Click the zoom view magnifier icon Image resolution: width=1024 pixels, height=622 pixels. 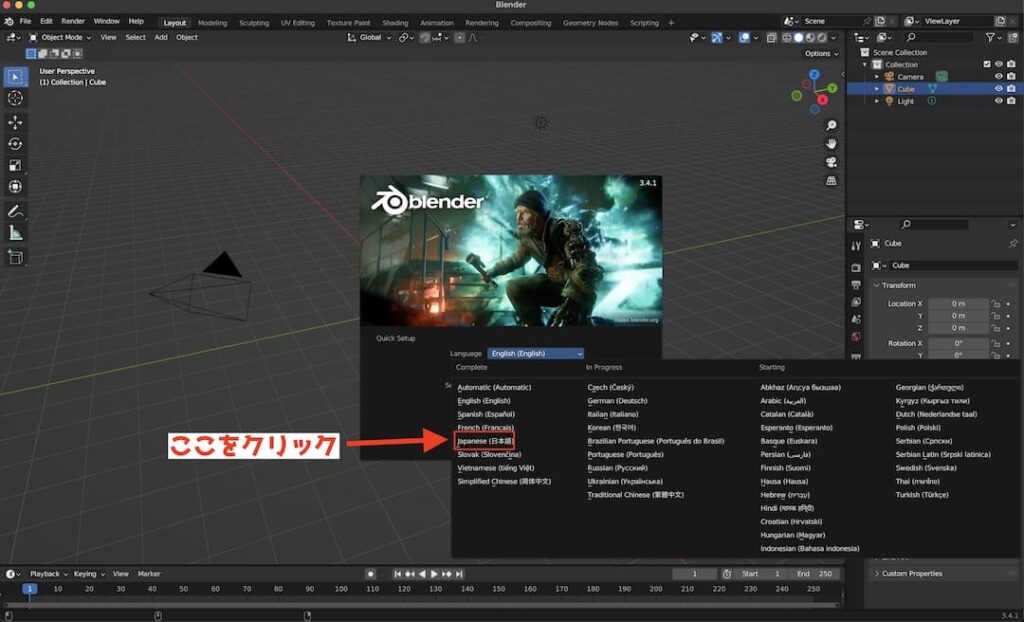point(831,125)
